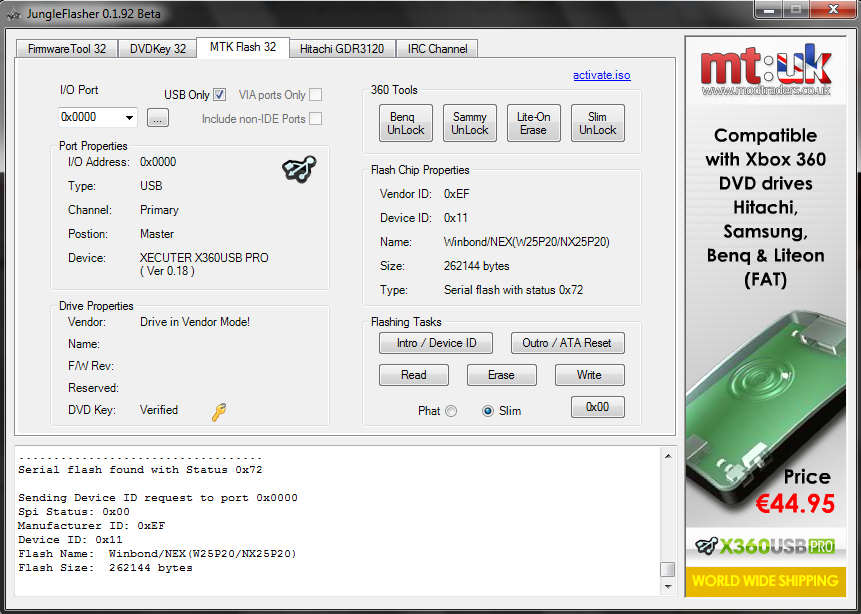Click the '262144 bytes' size value in Flash Chip Properties

476,266
